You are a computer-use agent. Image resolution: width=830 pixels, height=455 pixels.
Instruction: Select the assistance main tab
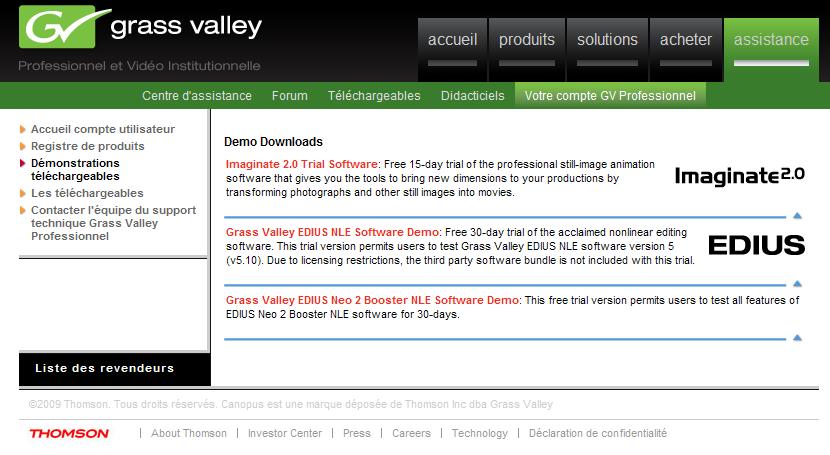pyautogui.click(x=771, y=49)
